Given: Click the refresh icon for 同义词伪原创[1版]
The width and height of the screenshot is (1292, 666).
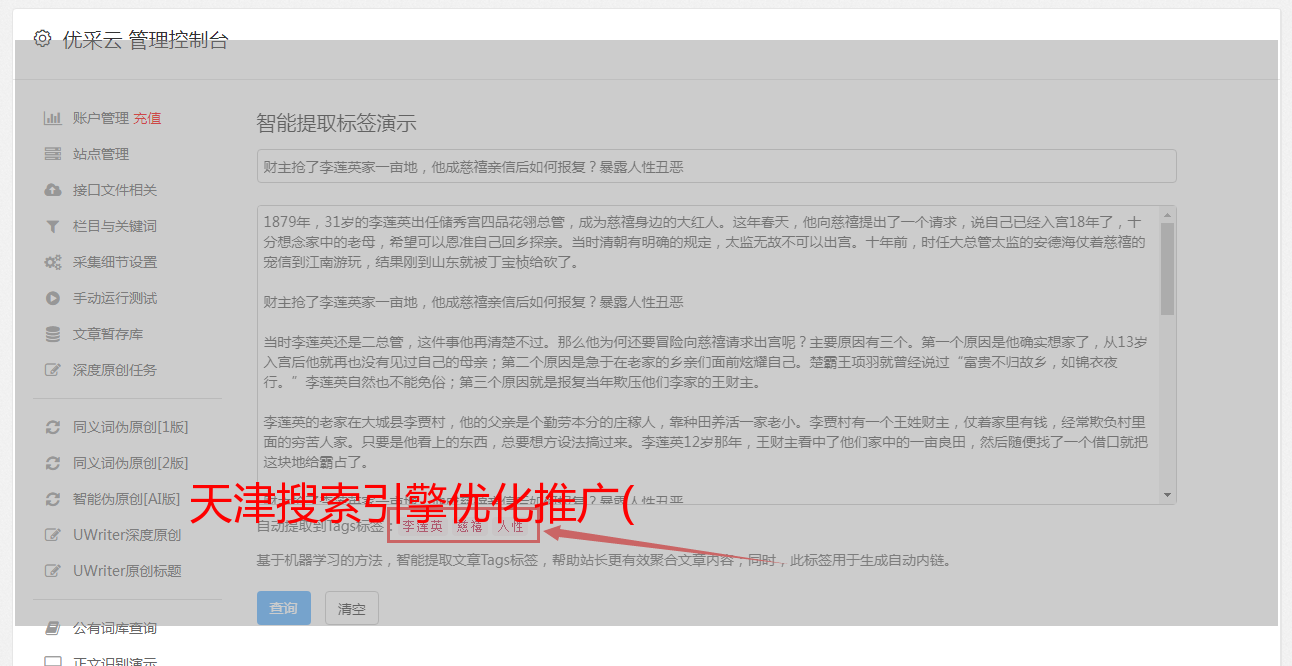Looking at the screenshot, I should point(53,427).
